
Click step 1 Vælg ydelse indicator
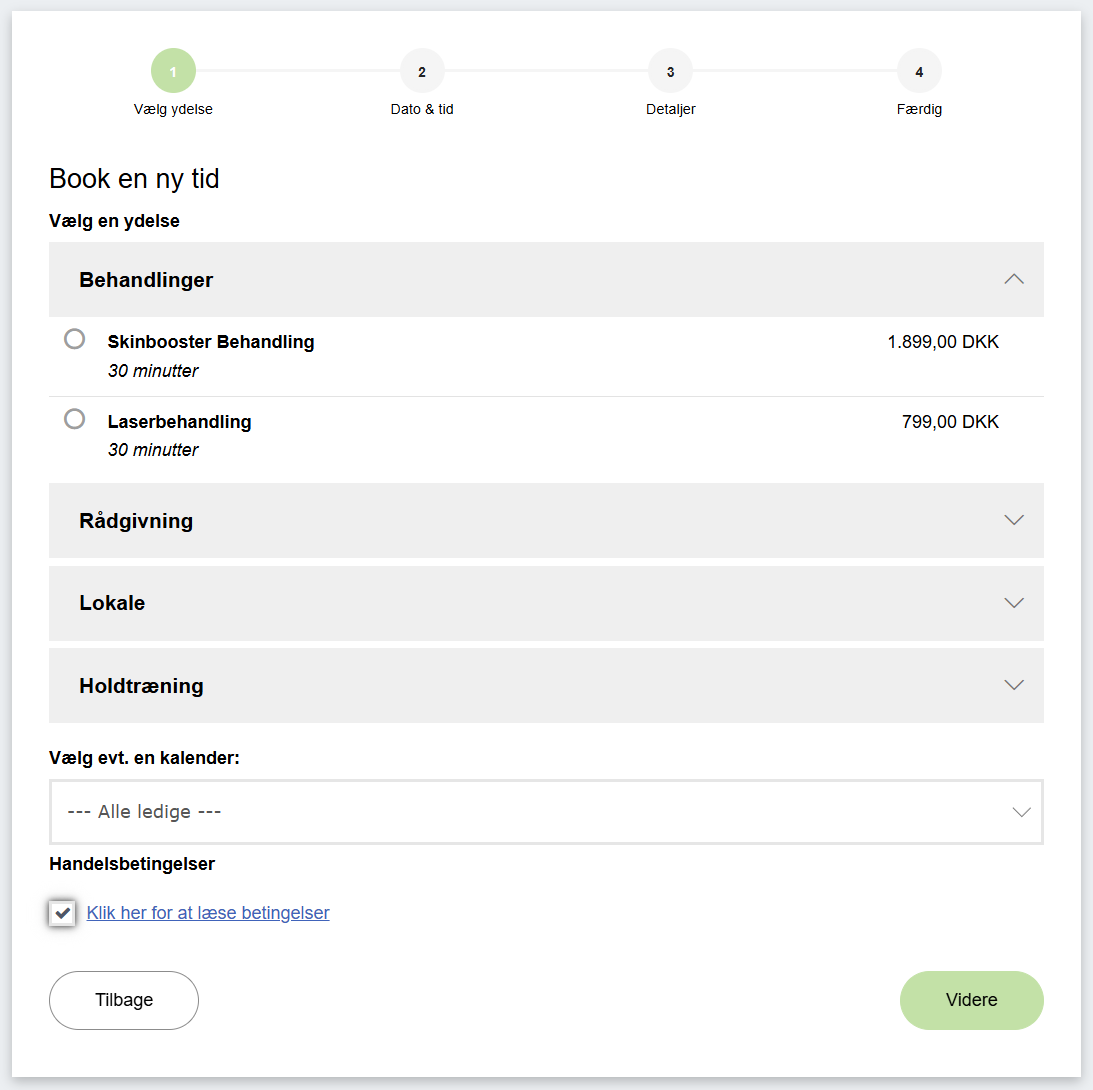point(172,70)
